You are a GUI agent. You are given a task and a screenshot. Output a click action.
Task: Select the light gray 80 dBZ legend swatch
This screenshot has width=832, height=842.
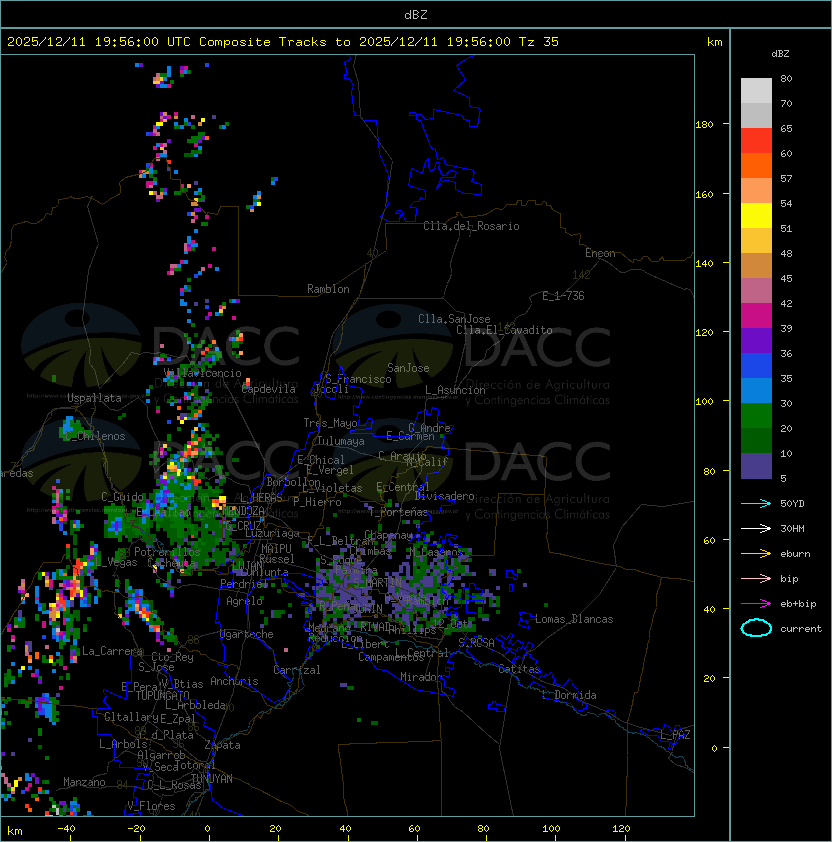[x=756, y=90]
